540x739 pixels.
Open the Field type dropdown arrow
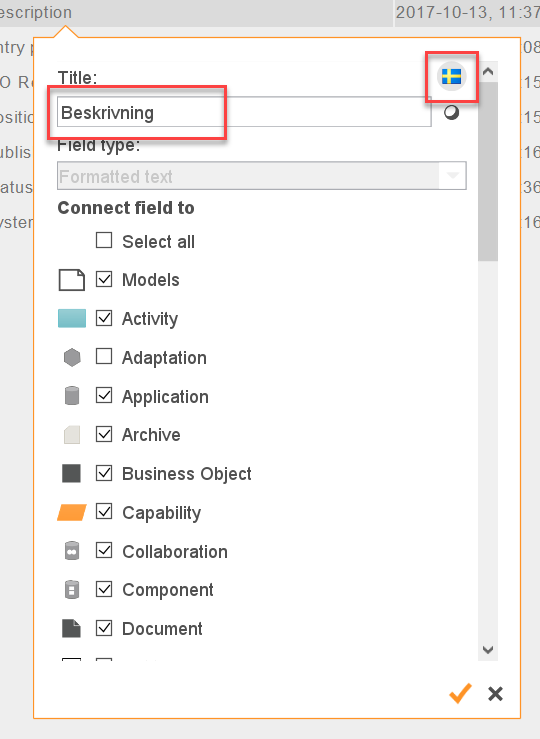tap(452, 176)
